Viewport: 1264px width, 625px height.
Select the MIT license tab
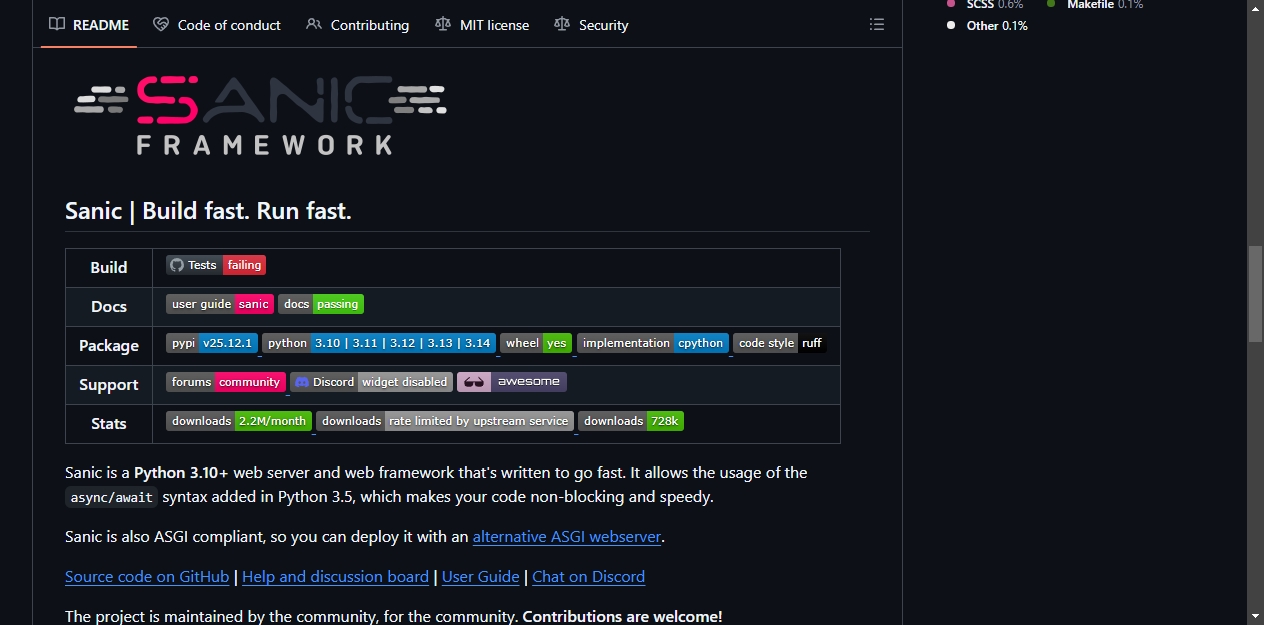click(482, 24)
